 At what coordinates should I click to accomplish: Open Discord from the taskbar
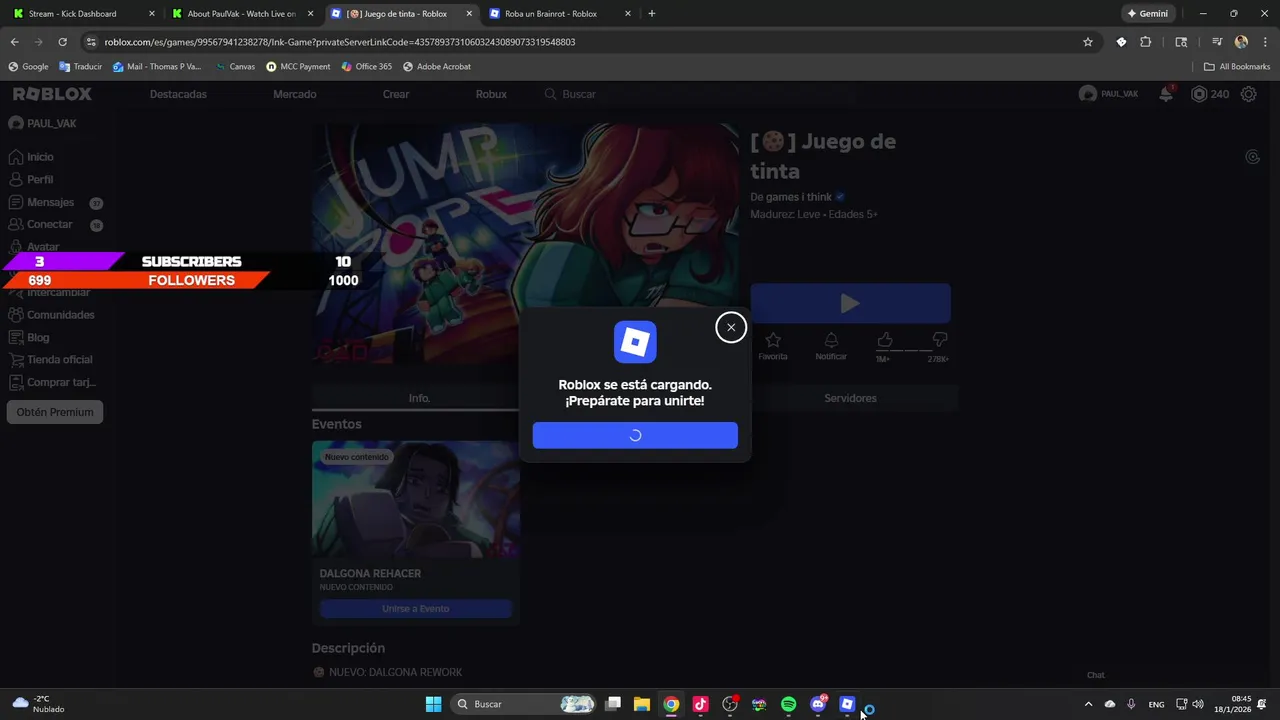tap(818, 704)
